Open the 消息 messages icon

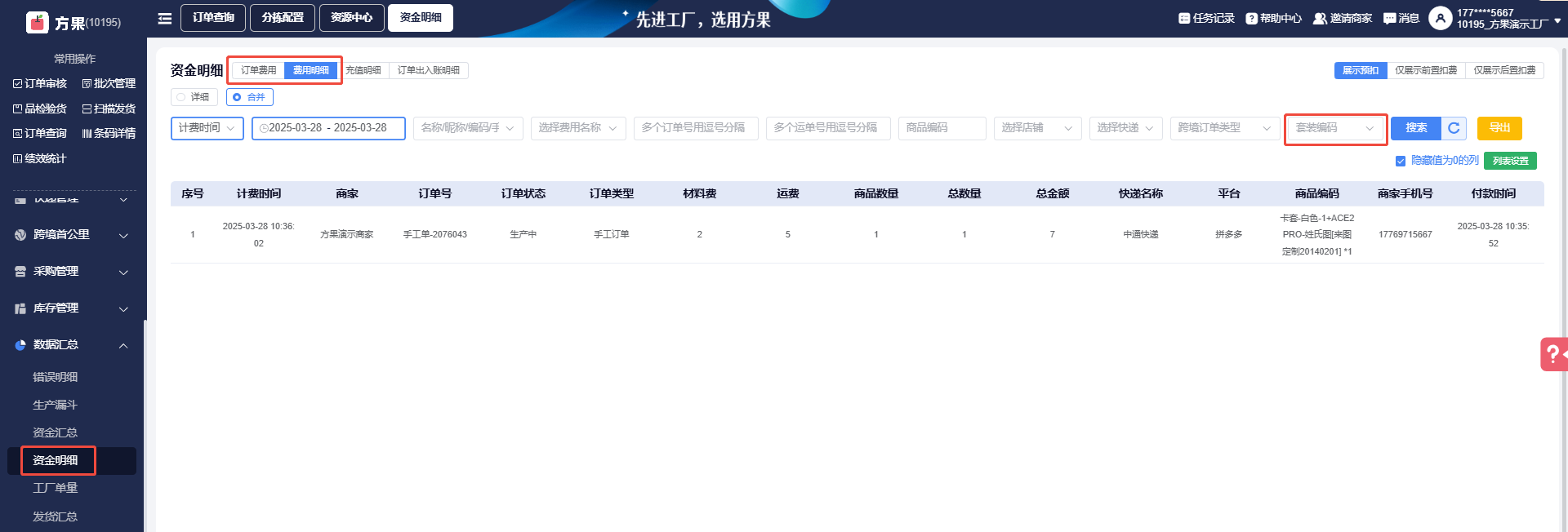click(1389, 18)
